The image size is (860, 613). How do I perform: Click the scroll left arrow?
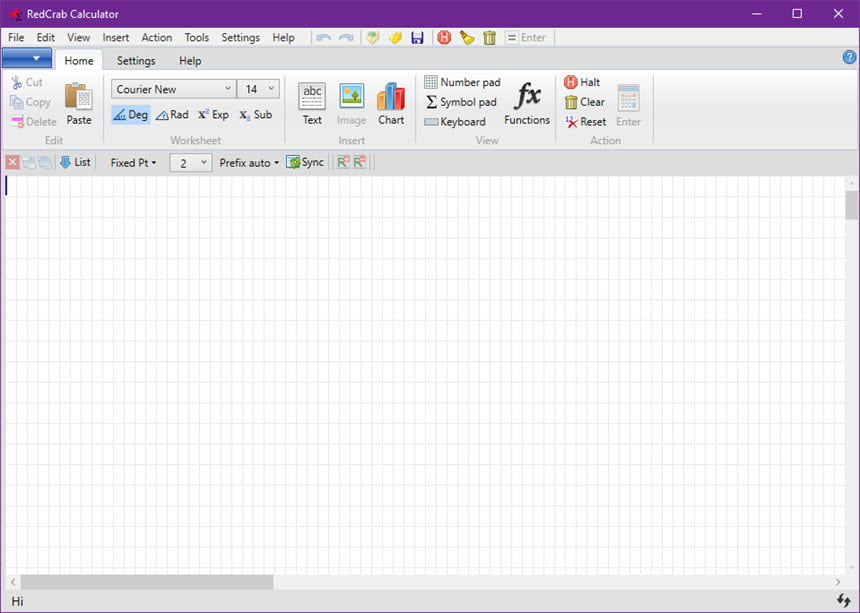click(13, 582)
